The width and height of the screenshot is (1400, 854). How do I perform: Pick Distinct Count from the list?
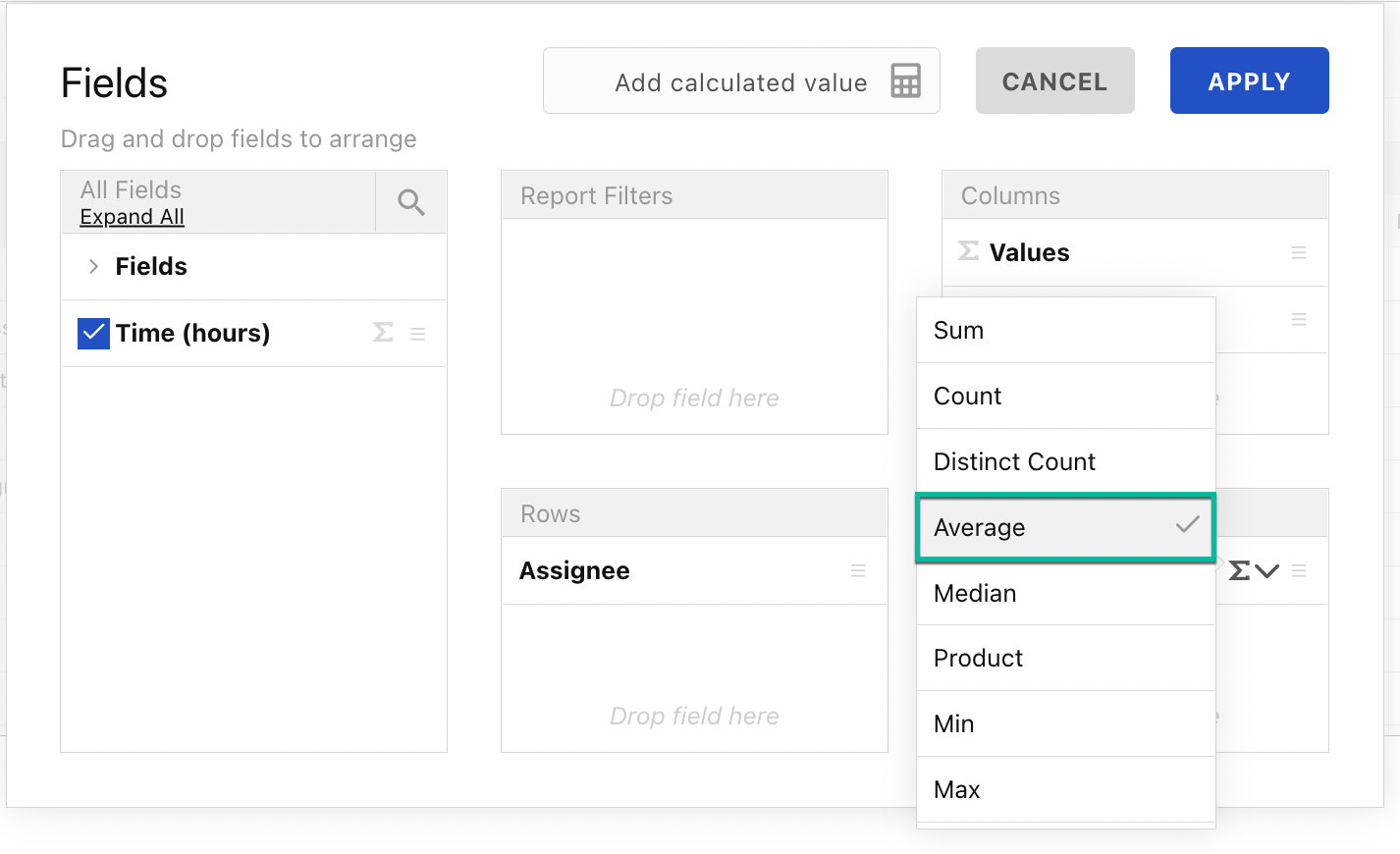pos(1065,462)
